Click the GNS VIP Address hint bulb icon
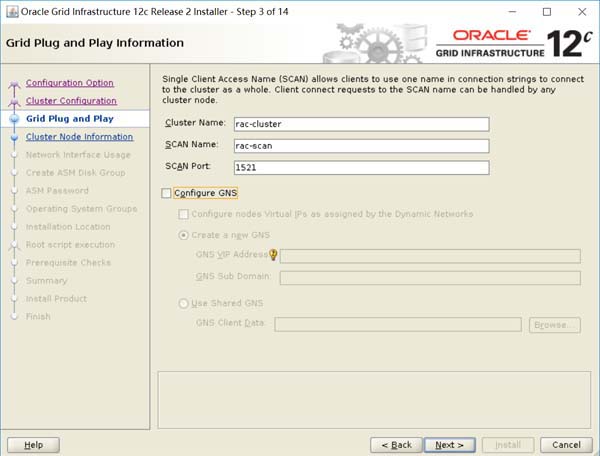The image size is (600, 456). [x=273, y=254]
